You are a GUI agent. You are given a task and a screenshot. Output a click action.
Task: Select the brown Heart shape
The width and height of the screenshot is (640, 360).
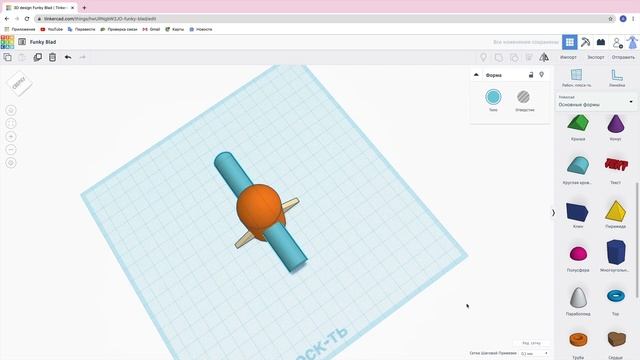616,339
